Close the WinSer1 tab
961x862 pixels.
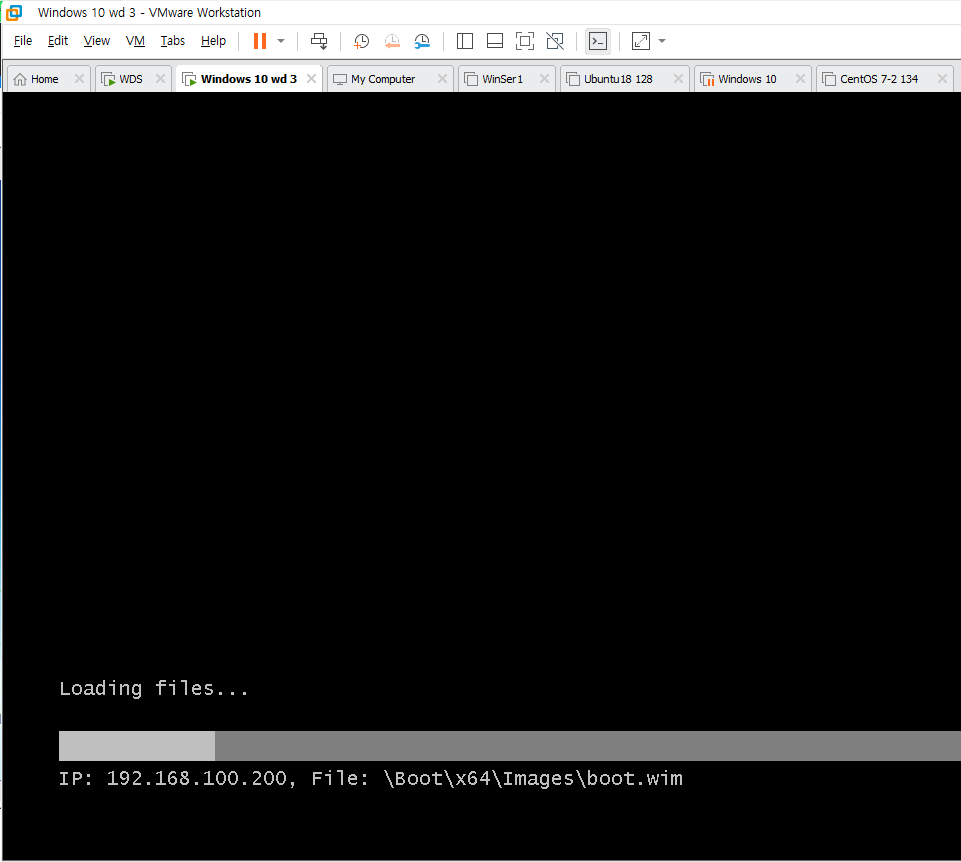(544, 78)
